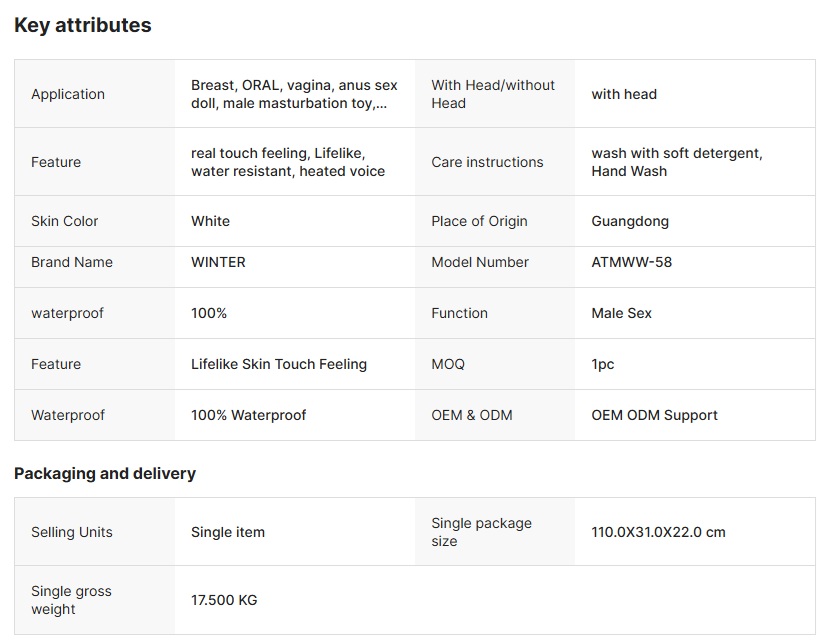Screen dimensions: 826x642
Task: Click the Key attributes heading
Action: coord(83,26)
